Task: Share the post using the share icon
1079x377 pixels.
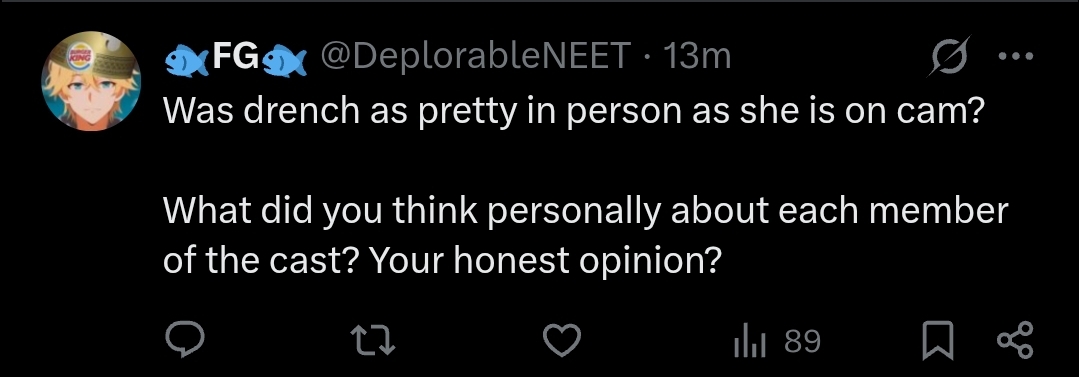Action: coord(1015,341)
